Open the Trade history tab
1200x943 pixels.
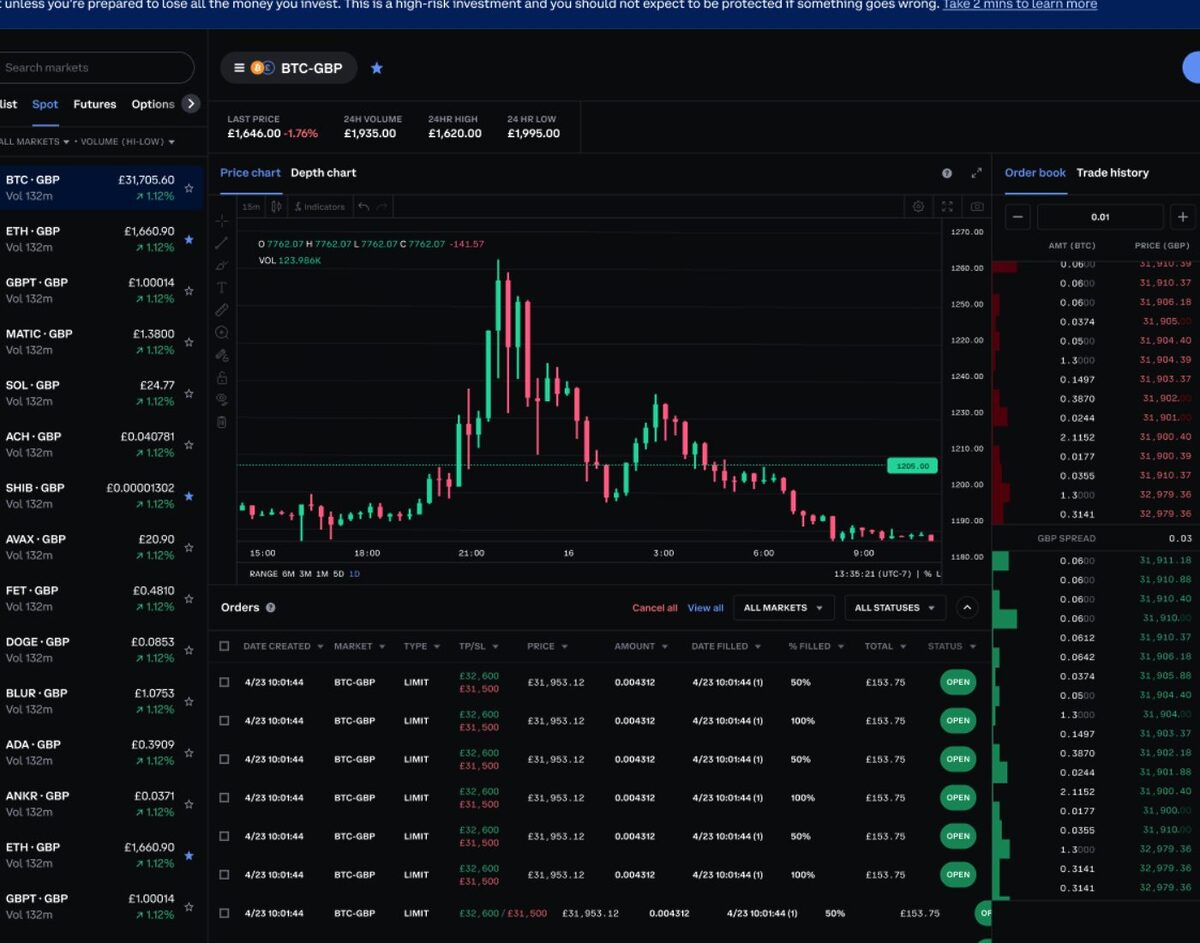tap(1112, 173)
